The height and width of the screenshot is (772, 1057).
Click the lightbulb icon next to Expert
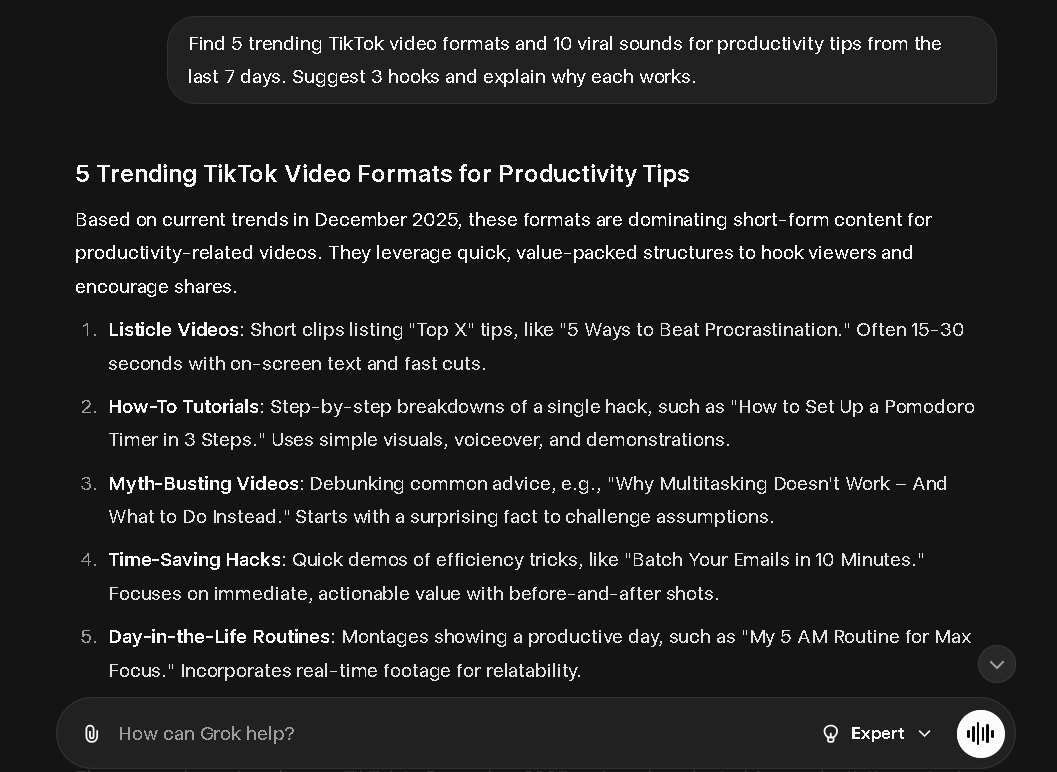(831, 733)
